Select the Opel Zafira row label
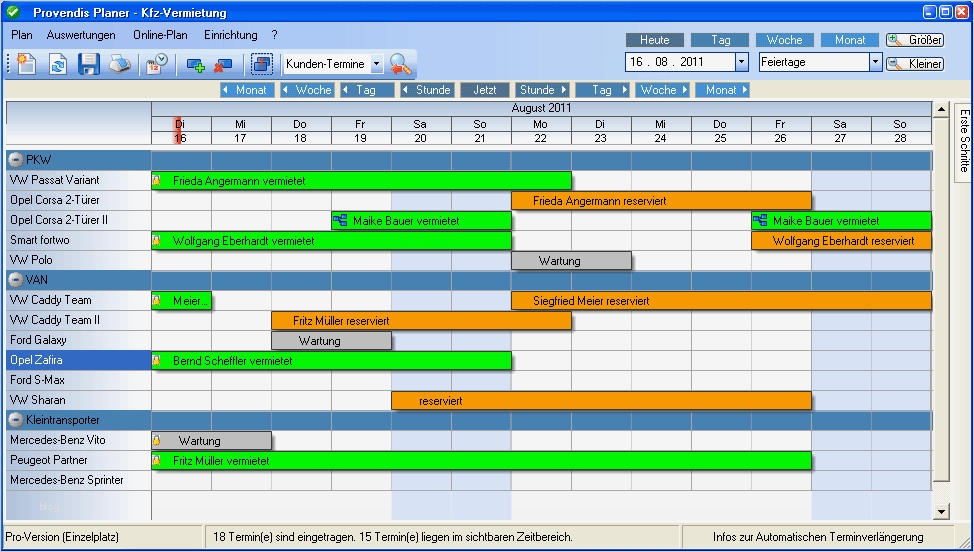This screenshot has height=552, width=974. [x=79, y=360]
